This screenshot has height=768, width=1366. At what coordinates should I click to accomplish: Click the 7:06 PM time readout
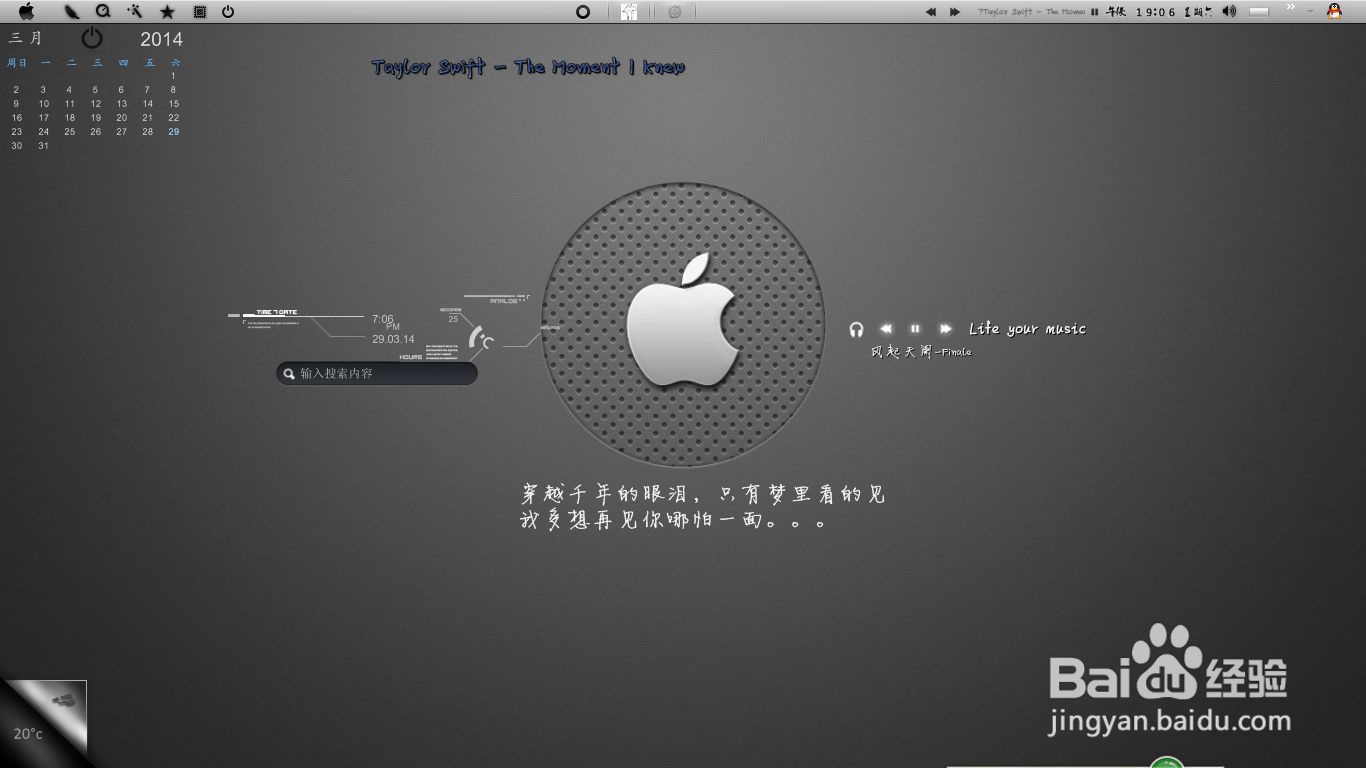point(386,322)
